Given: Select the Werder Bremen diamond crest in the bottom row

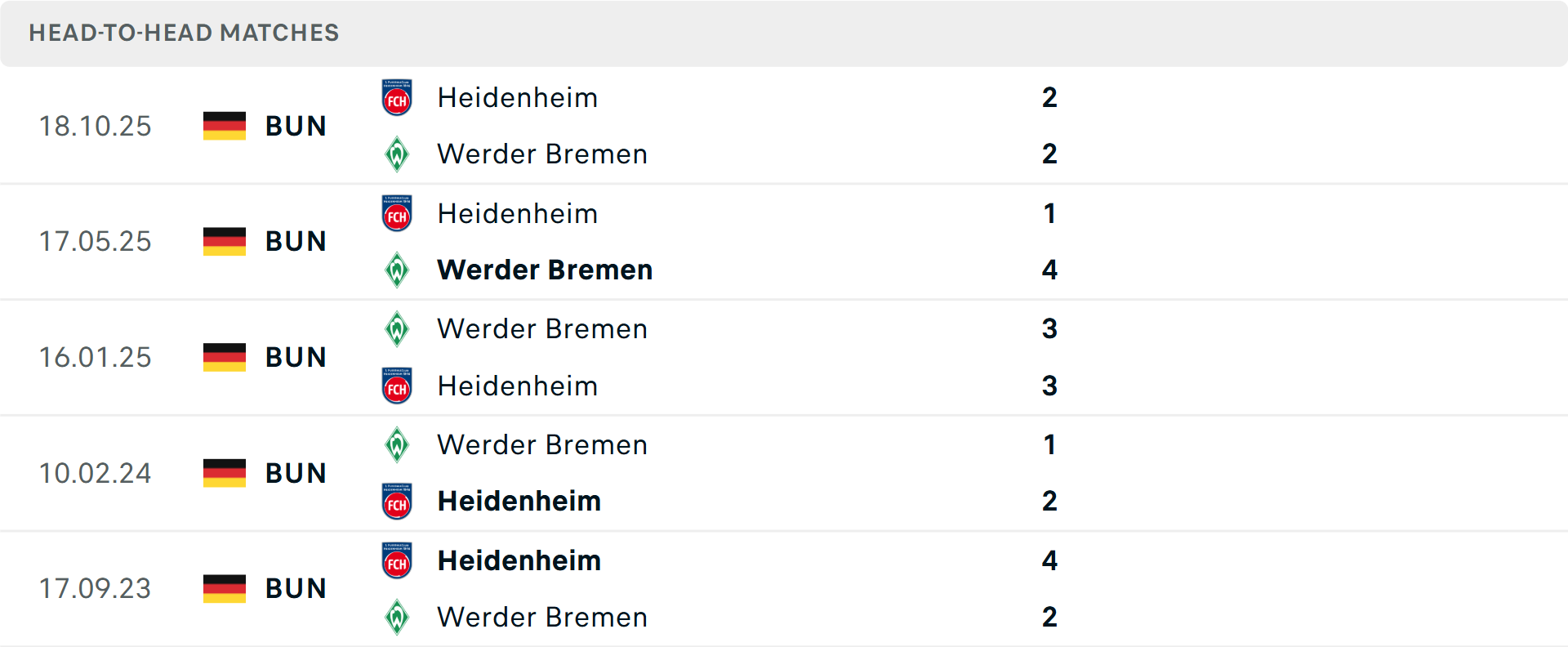Looking at the screenshot, I should [397, 618].
